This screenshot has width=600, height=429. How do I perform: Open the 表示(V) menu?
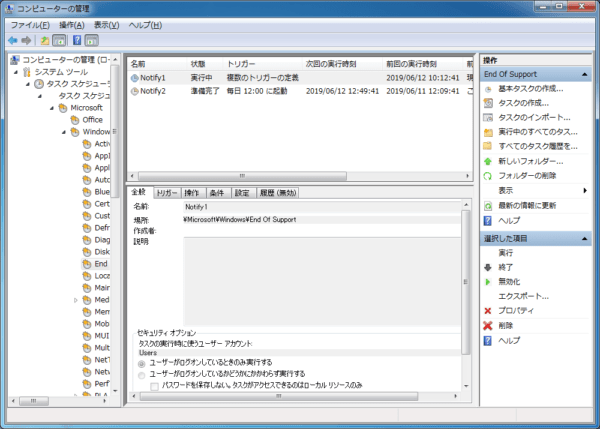pyautogui.click(x=107, y=25)
